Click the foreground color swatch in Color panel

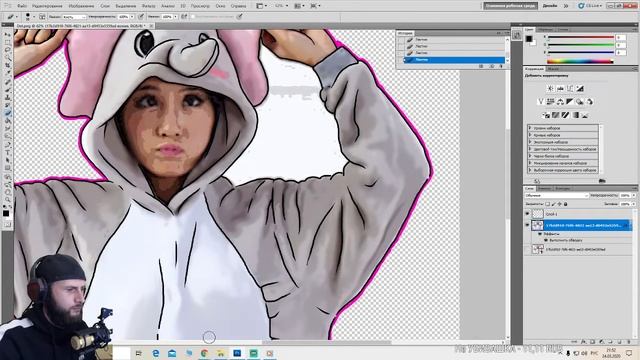[529, 39]
